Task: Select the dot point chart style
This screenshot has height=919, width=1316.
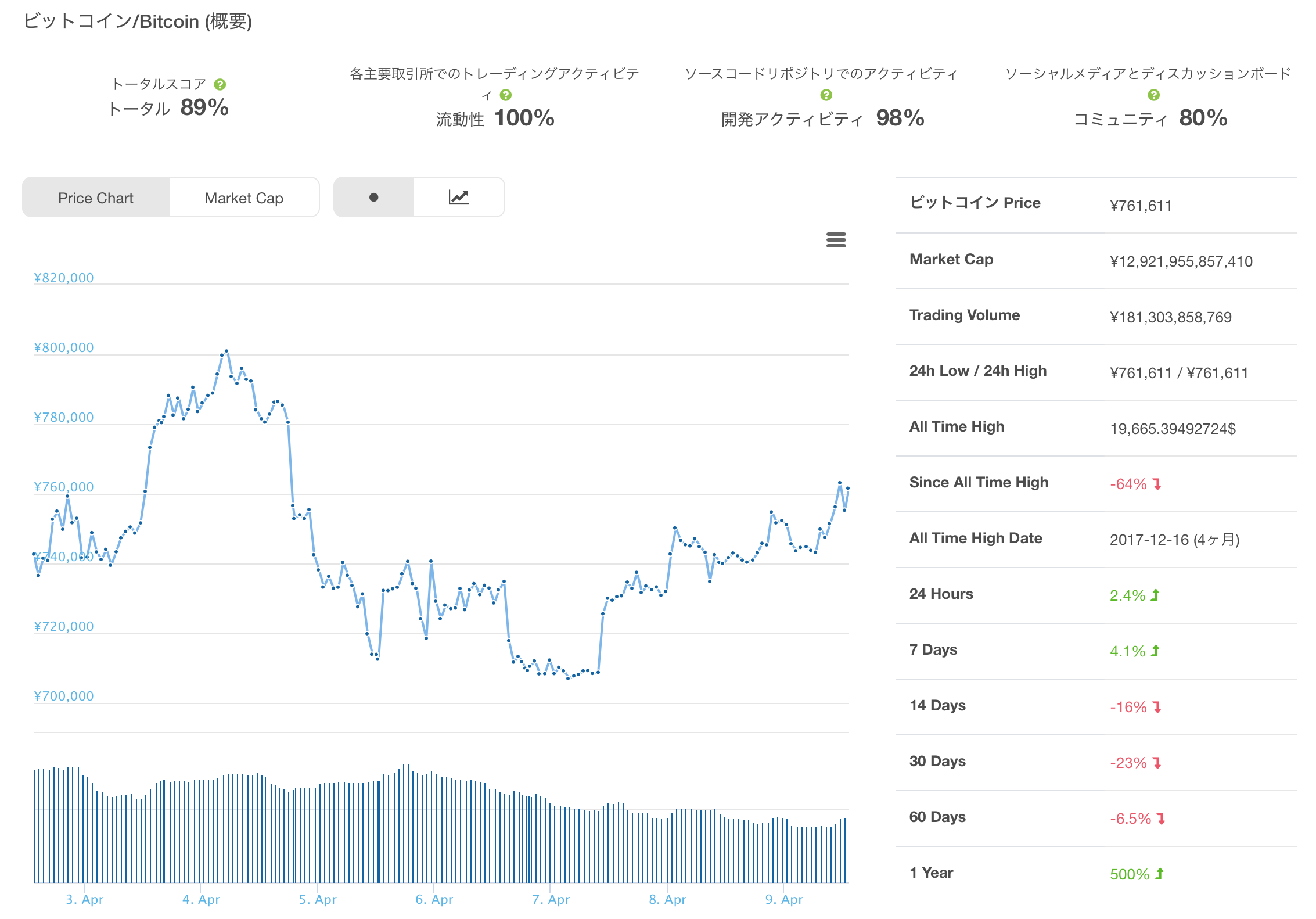Action: click(x=373, y=198)
